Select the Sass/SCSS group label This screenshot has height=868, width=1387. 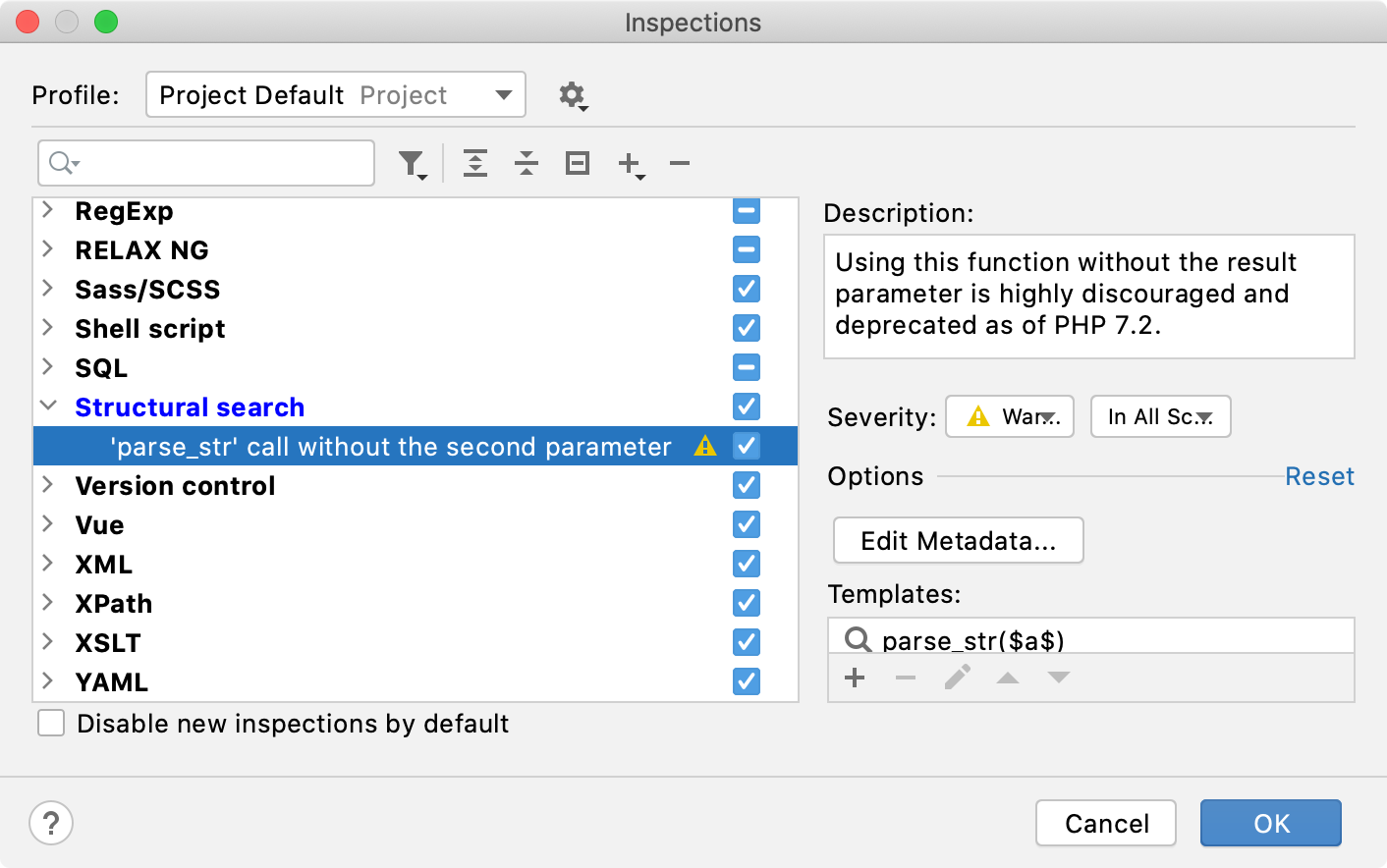tap(147, 289)
